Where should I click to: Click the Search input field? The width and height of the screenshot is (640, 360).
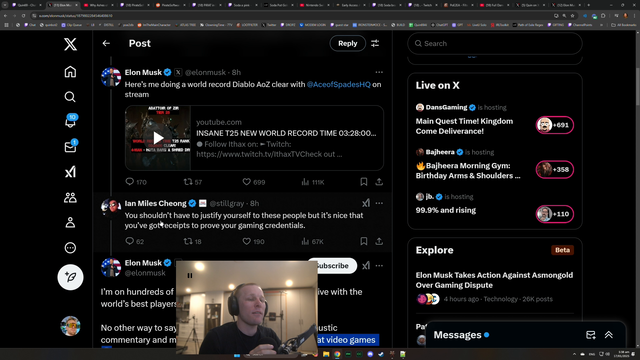(x=495, y=43)
